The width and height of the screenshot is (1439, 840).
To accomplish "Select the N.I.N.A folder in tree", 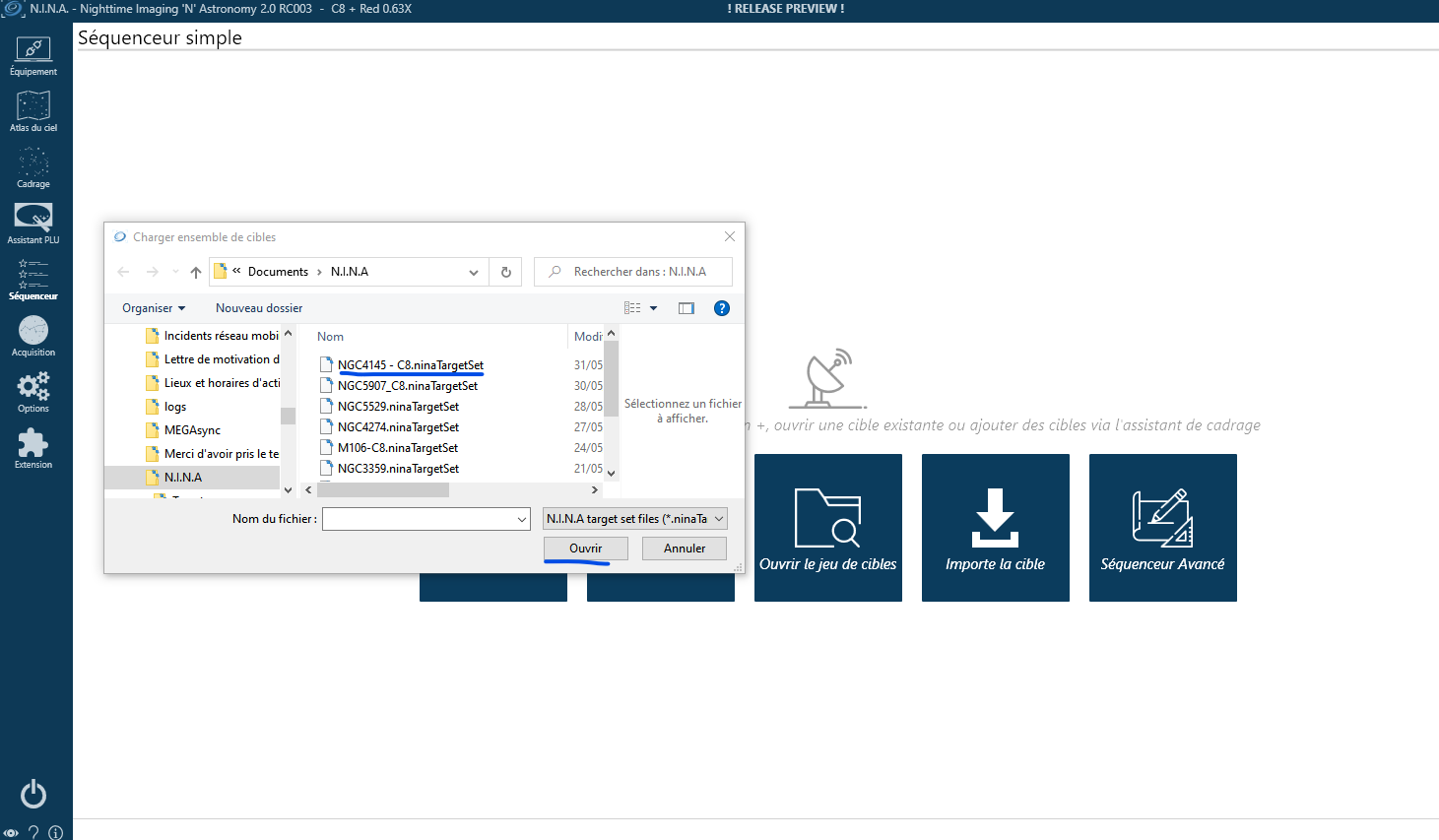I will coord(193,478).
